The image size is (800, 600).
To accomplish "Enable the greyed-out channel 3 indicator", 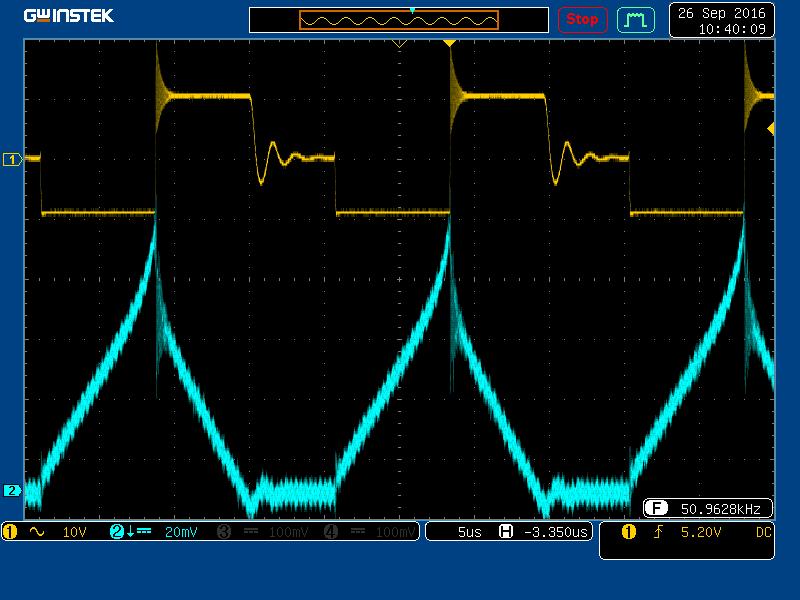I will tap(223, 532).
